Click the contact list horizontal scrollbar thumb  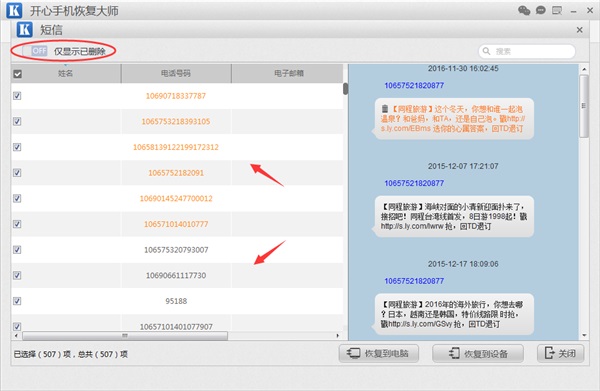click(125, 336)
